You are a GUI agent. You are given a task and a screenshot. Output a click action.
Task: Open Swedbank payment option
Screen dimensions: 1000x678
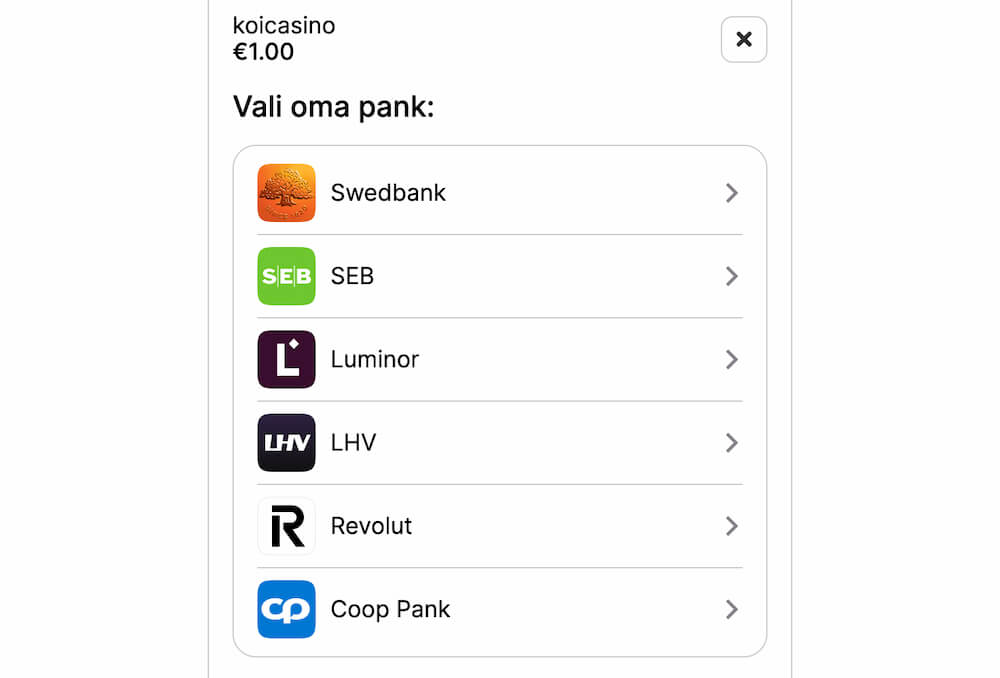(450, 193)
